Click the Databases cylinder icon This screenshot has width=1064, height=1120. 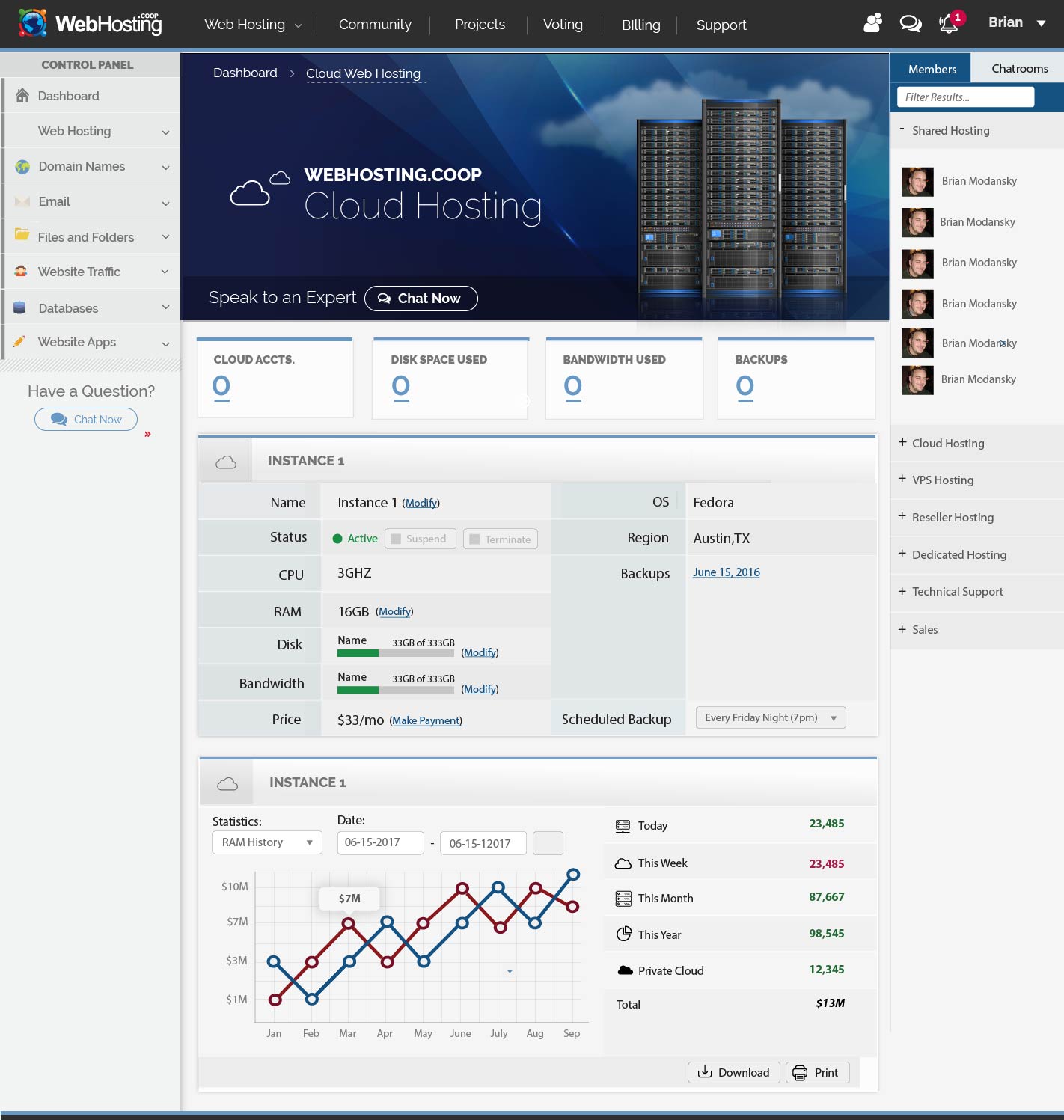pyautogui.click(x=20, y=307)
